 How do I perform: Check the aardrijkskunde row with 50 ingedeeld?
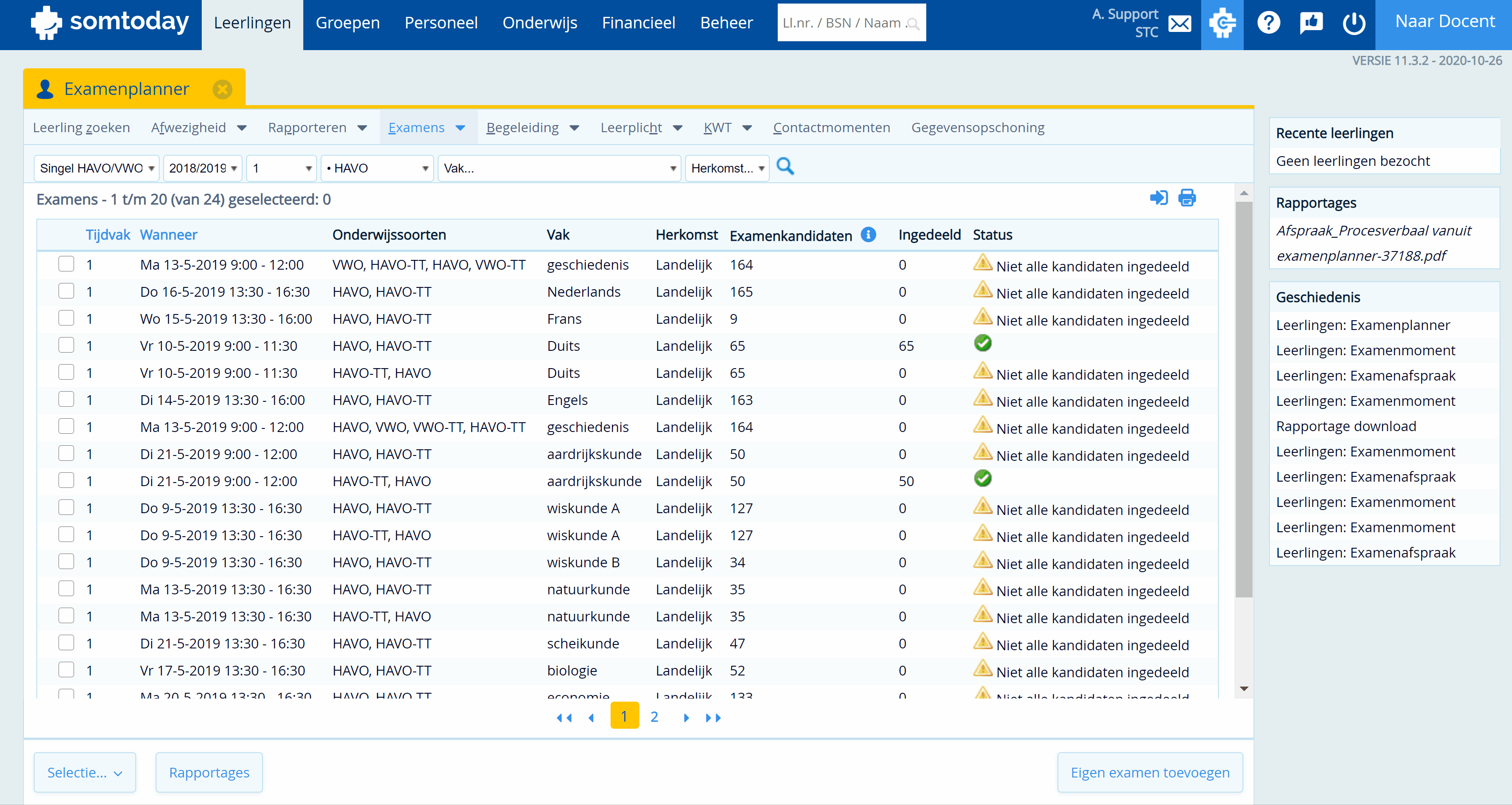pos(67,481)
